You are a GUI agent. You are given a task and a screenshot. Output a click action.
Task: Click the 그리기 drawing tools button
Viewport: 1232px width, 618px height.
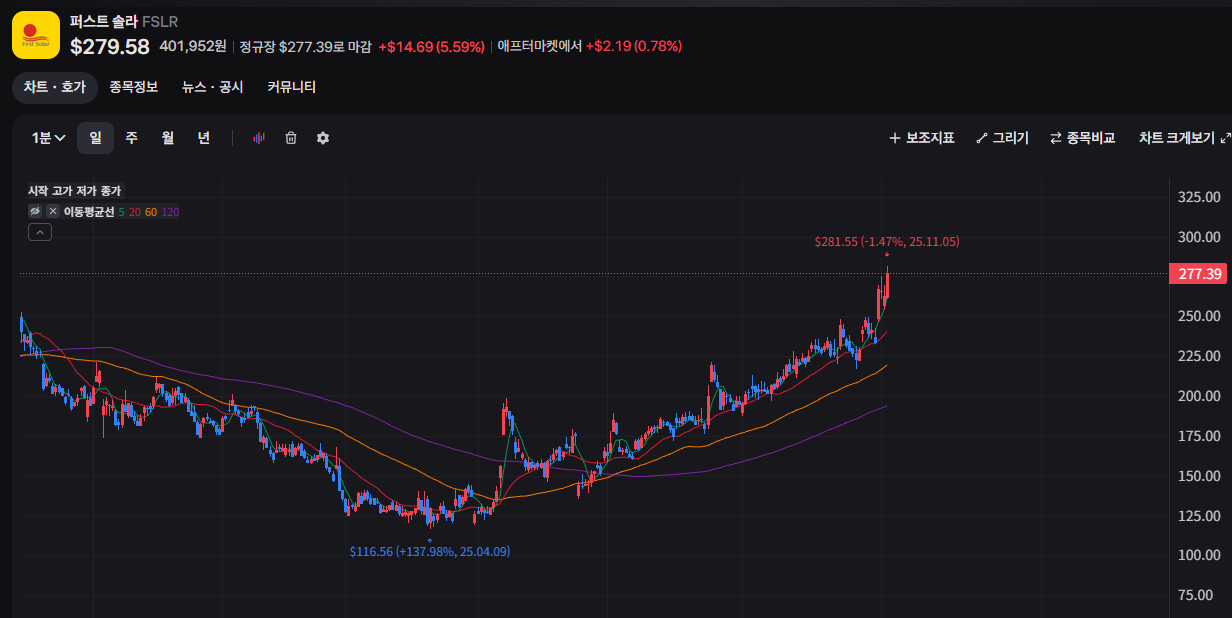point(1002,138)
